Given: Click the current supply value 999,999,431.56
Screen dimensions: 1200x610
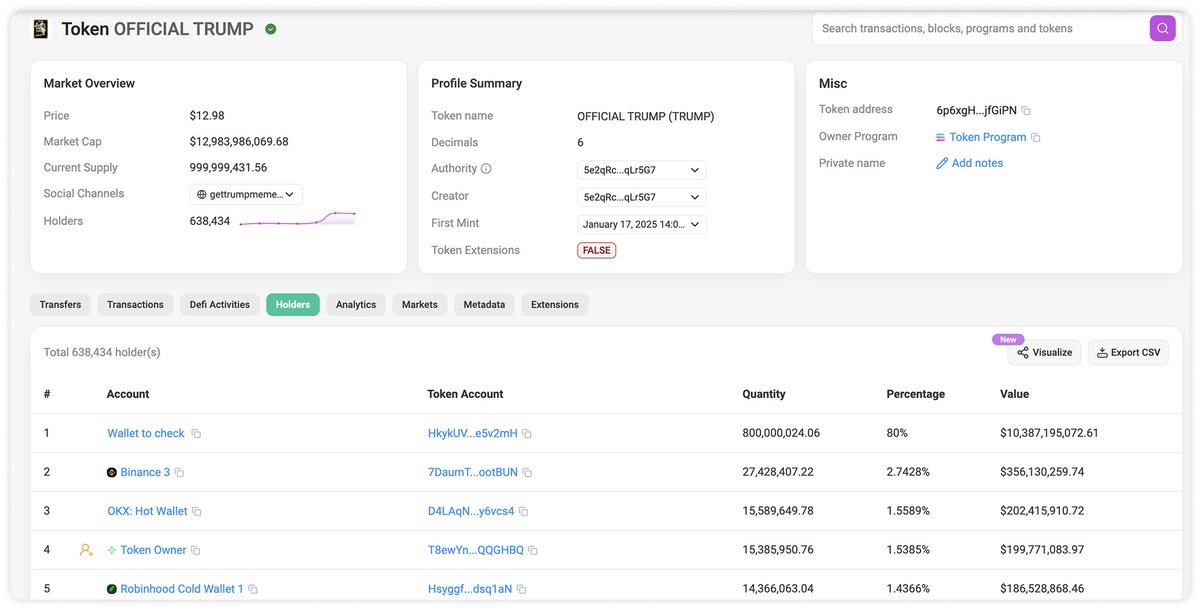Looking at the screenshot, I should click(228, 168).
